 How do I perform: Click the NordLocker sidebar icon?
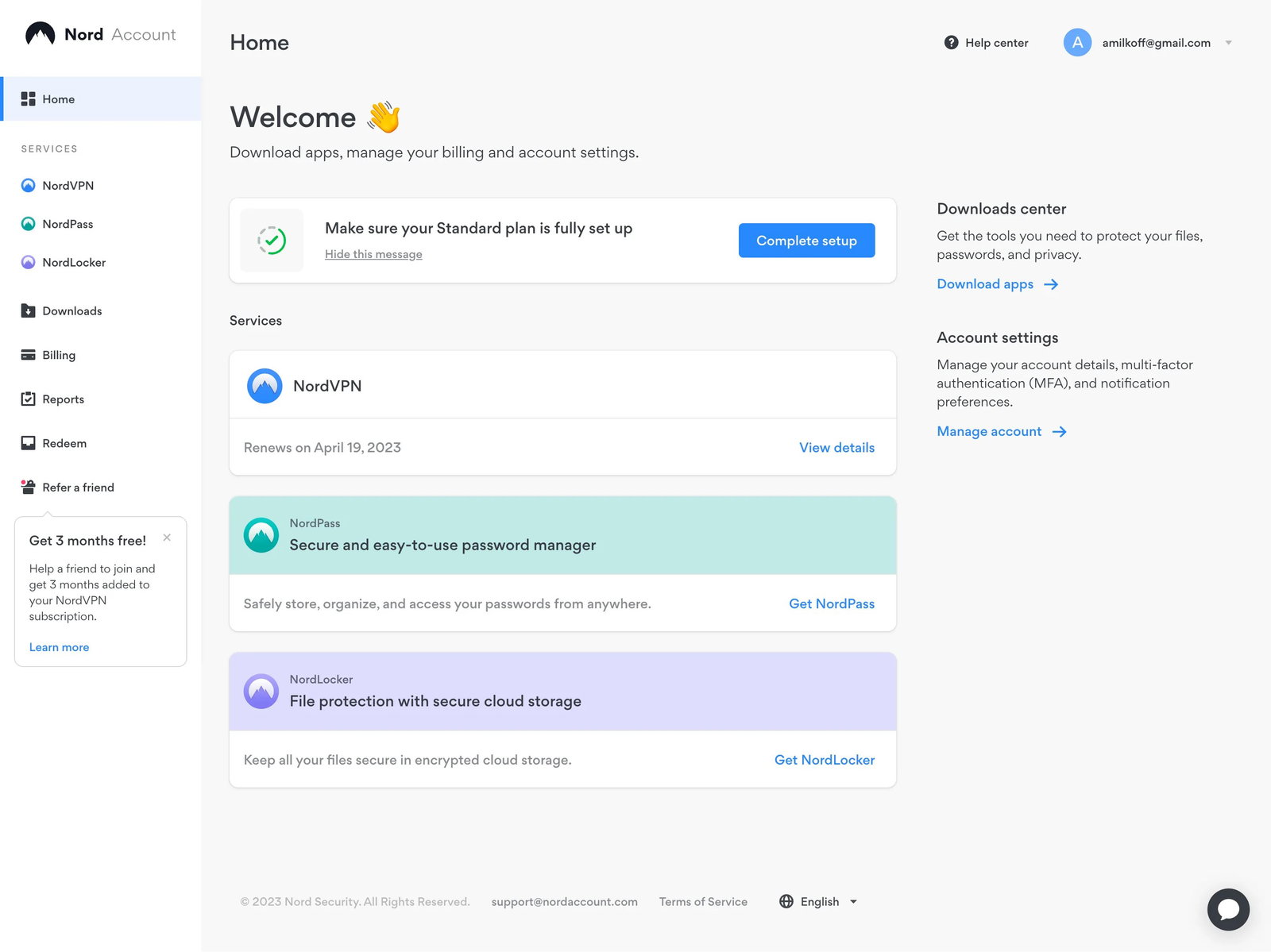[x=28, y=262]
